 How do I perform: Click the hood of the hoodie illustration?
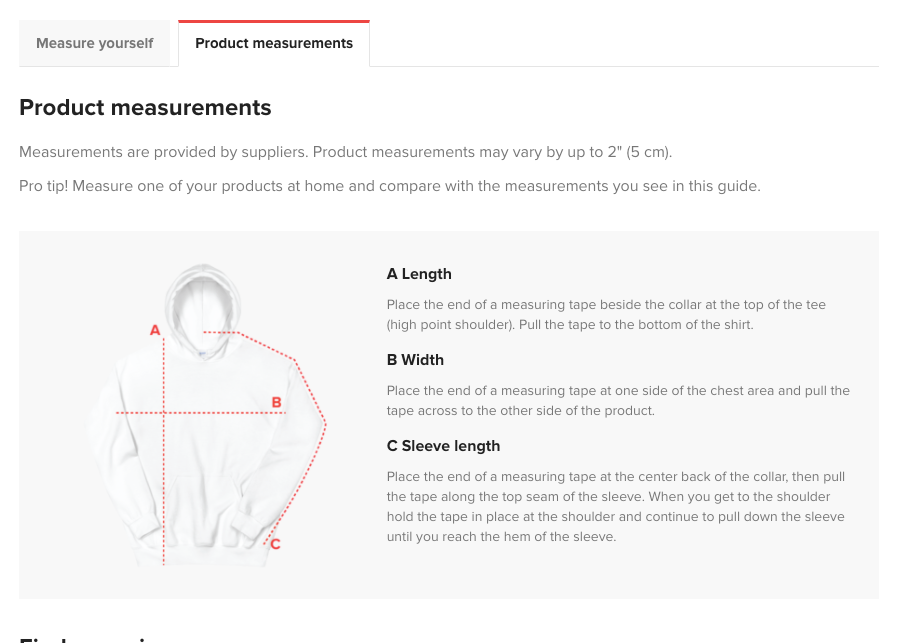click(200, 290)
